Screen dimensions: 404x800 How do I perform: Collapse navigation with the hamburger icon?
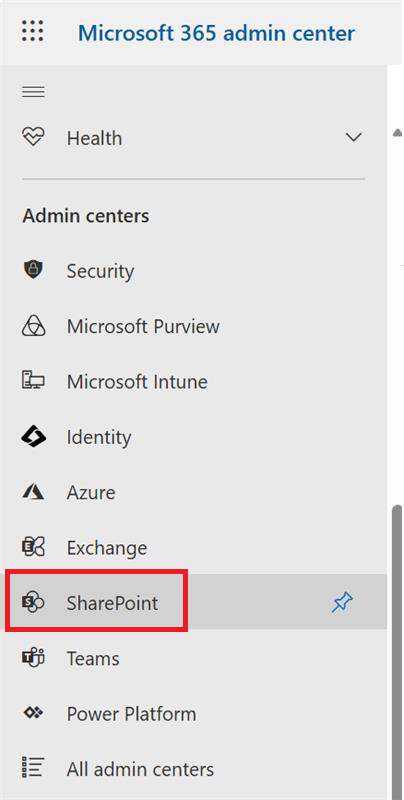33,92
